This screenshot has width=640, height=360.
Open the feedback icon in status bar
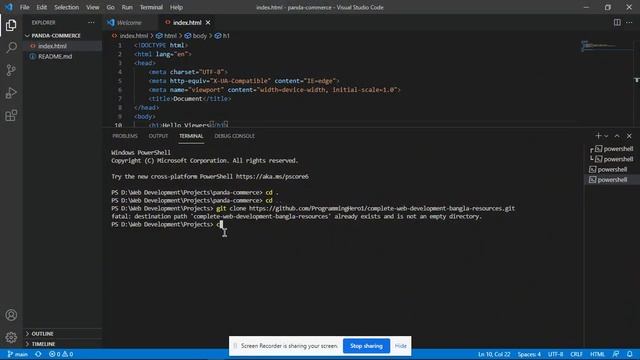pos(616,354)
